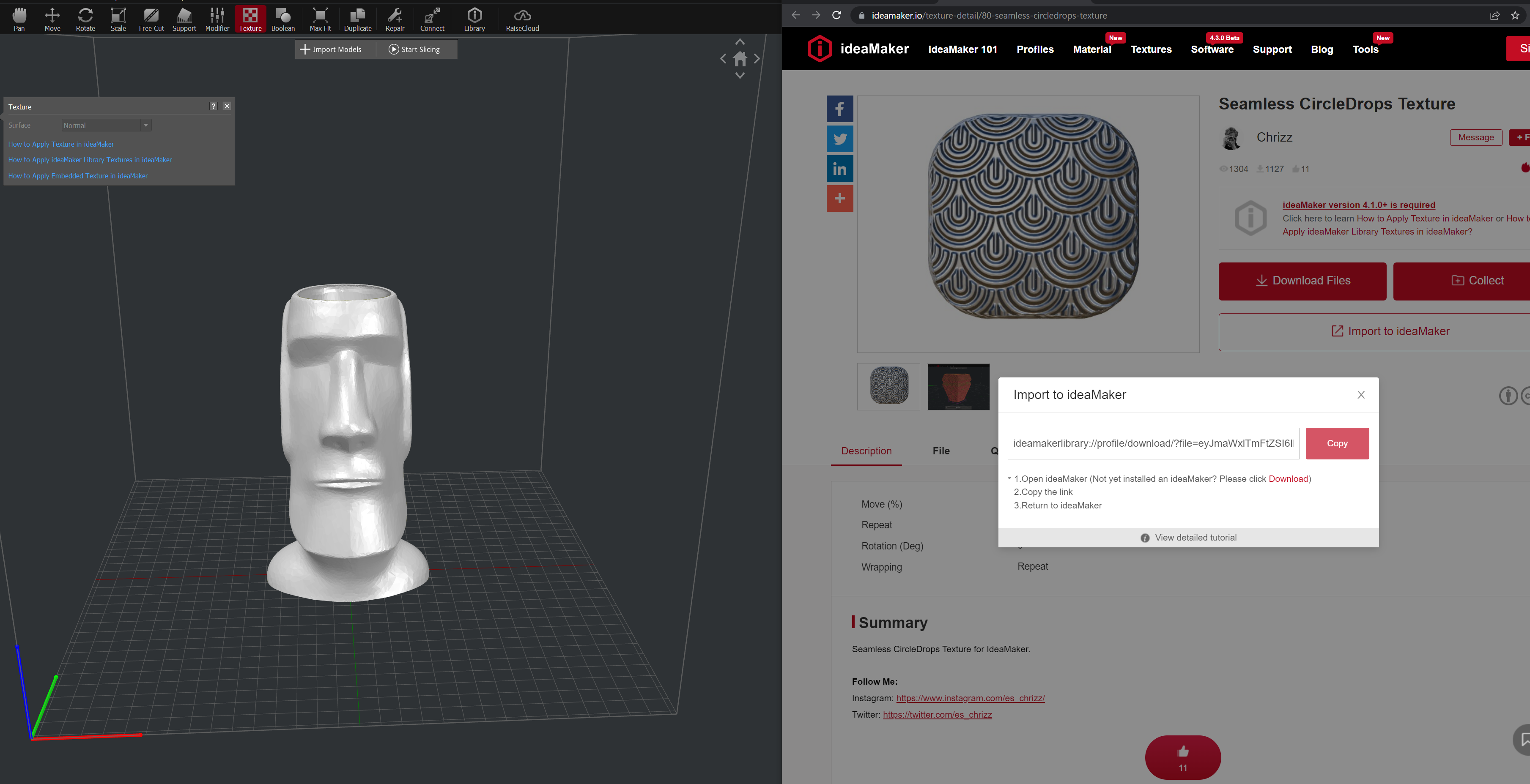The width and height of the screenshot is (1530, 784).
Task: Open the Support tool
Action: (x=184, y=19)
